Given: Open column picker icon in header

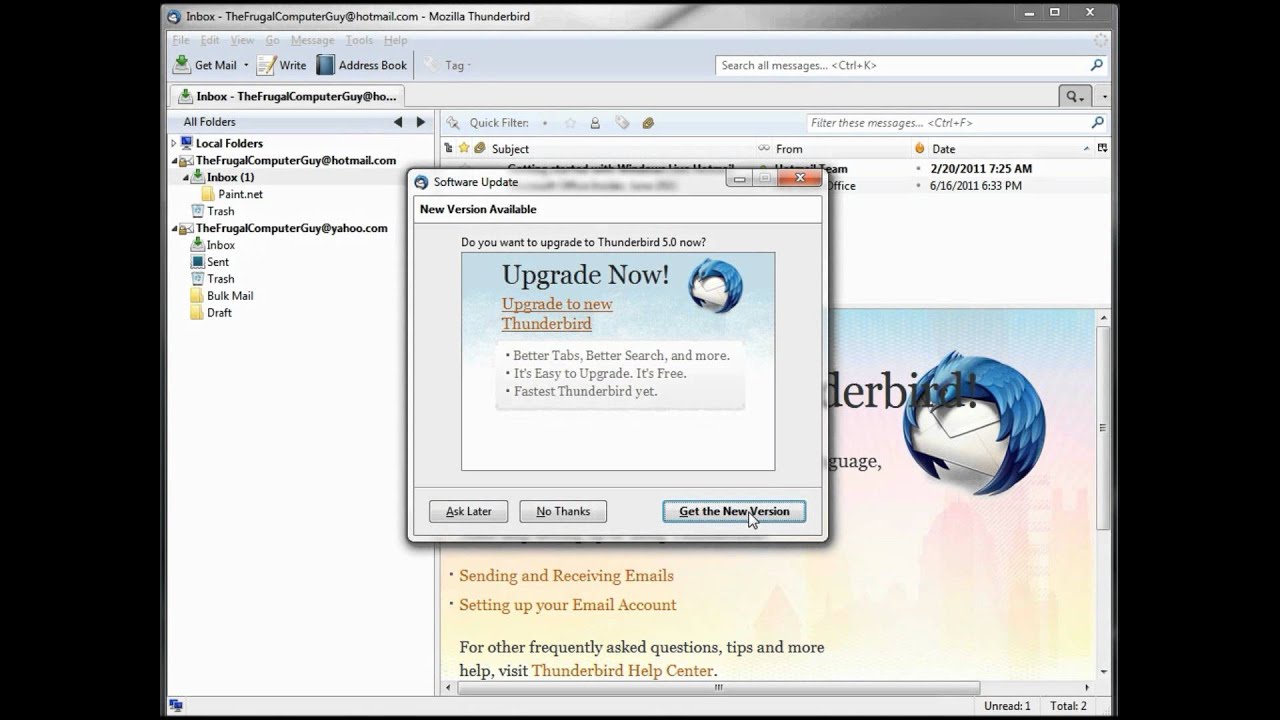Looking at the screenshot, I should (1102, 148).
